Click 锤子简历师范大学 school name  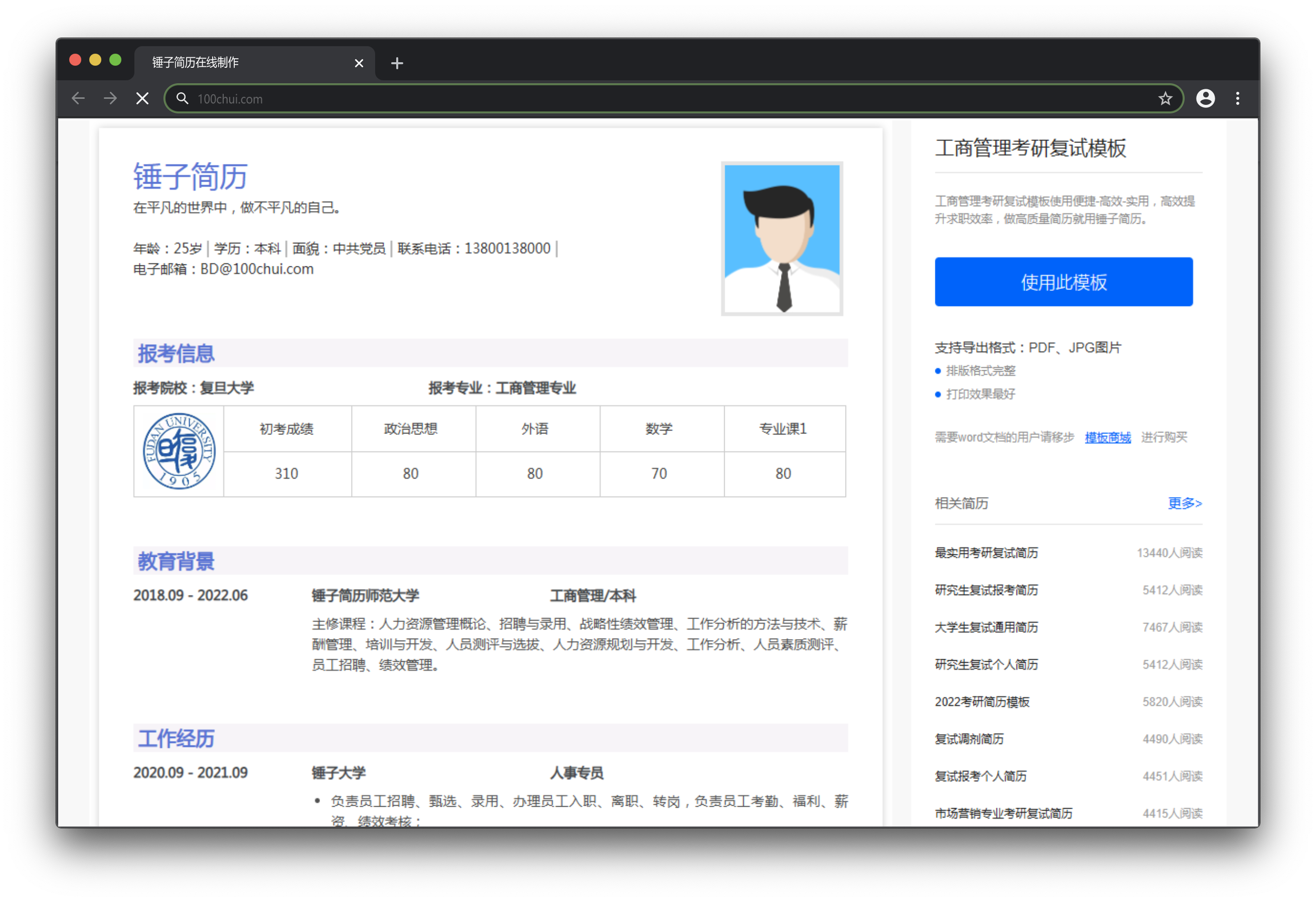[x=365, y=595]
